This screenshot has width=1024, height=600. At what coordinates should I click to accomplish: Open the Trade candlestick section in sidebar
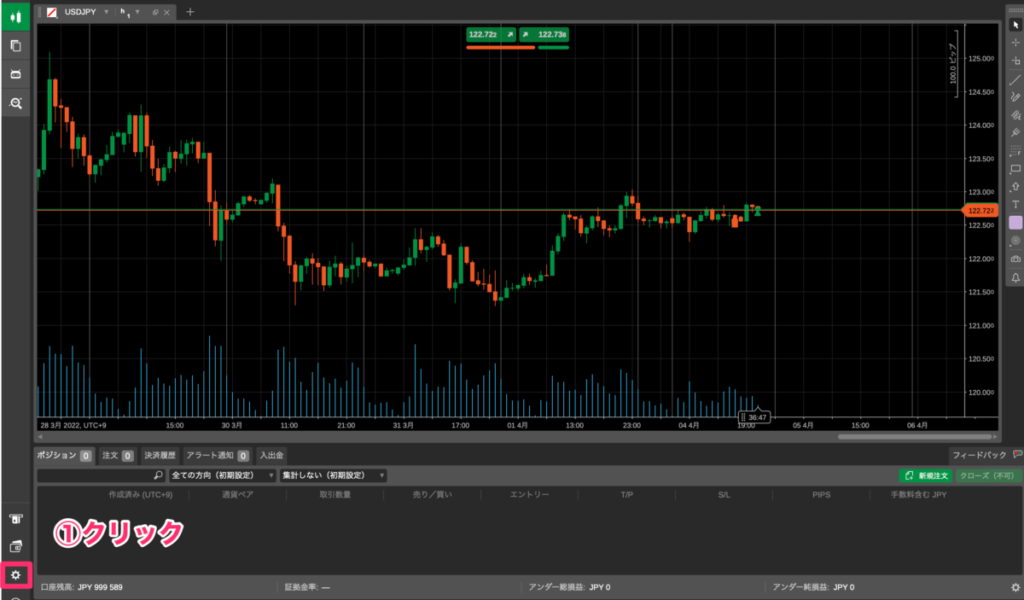[16, 18]
